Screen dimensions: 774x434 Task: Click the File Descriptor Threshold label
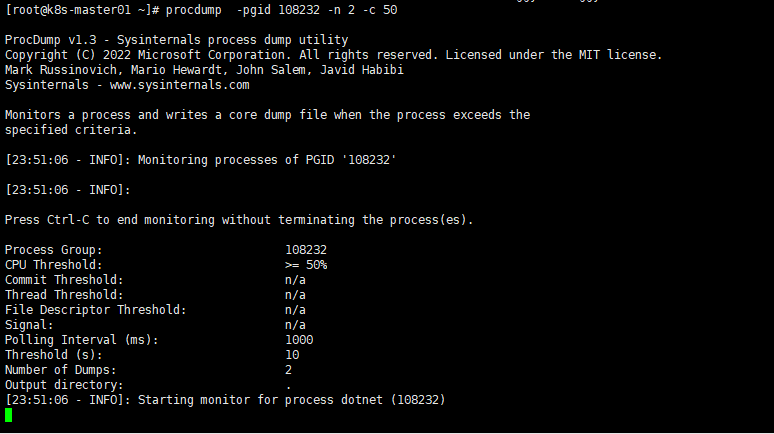pyautogui.click(x=96, y=310)
